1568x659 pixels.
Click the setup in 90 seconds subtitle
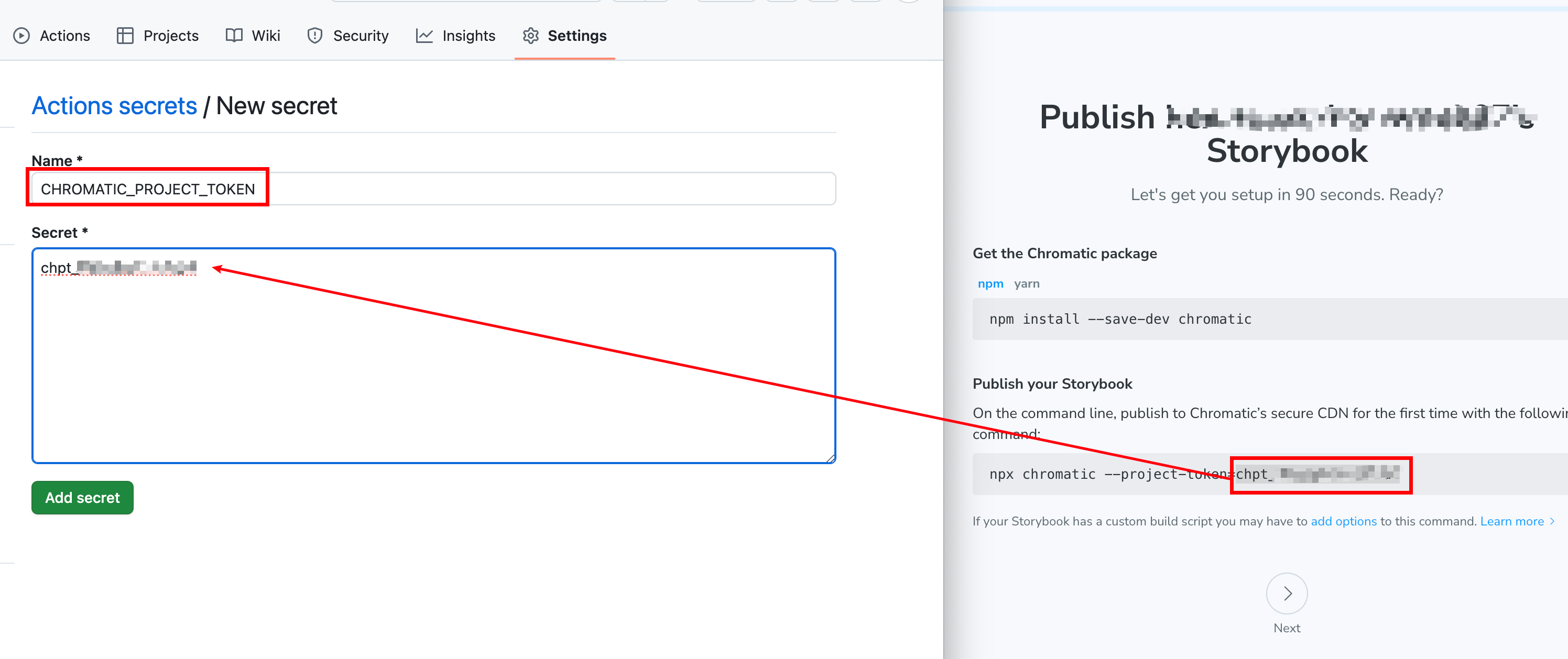tap(1287, 195)
